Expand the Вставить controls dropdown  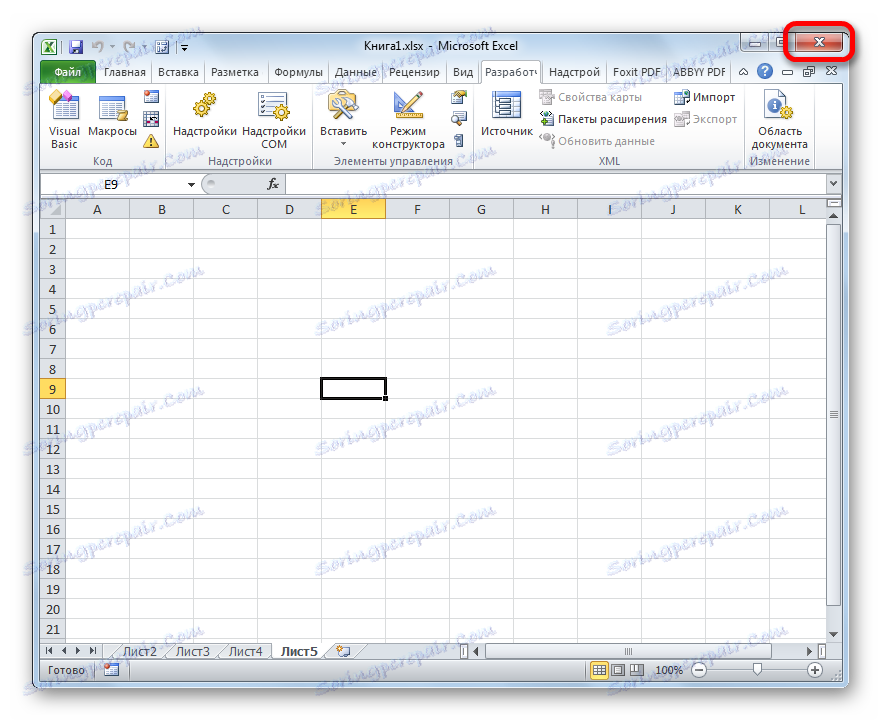click(343, 144)
